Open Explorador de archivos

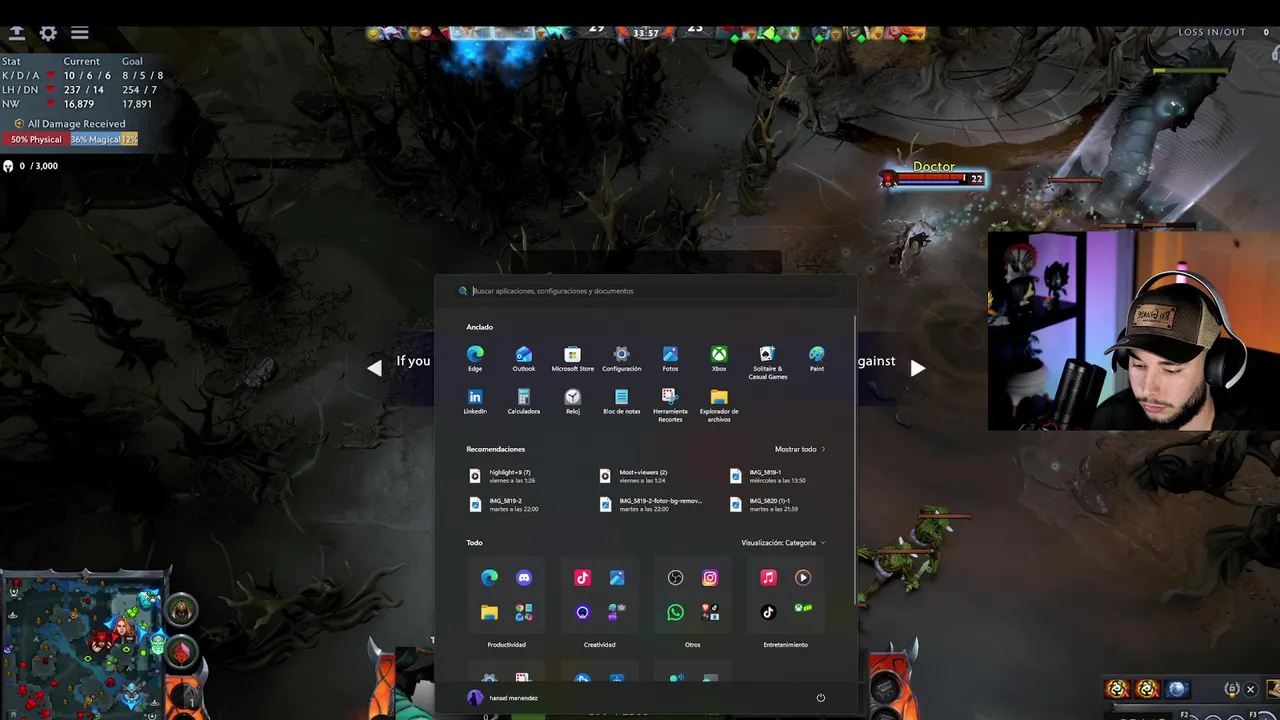pyautogui.click(x=719, y=405)
